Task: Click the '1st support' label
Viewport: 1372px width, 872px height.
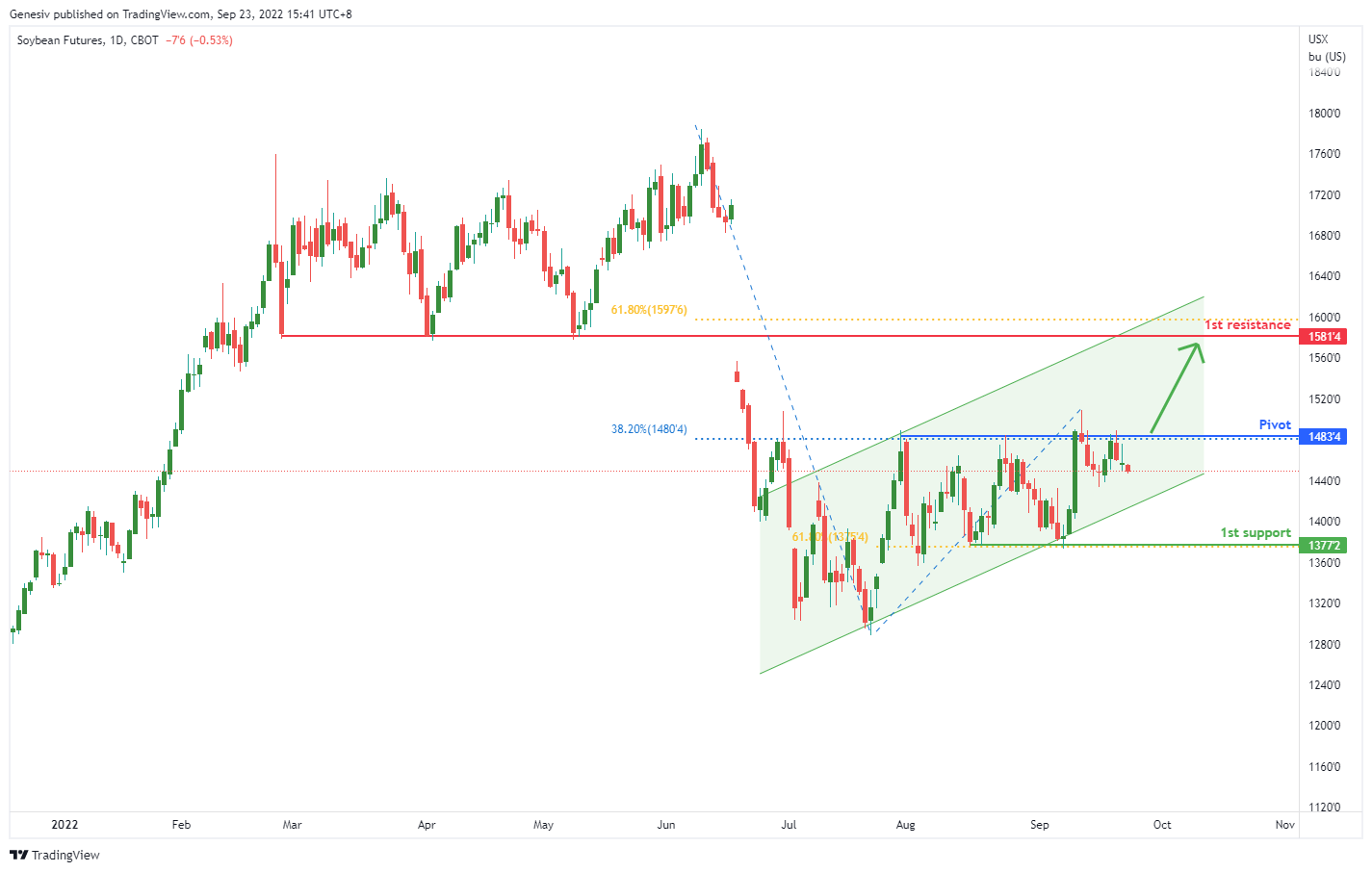Action: pos(1256,533)
